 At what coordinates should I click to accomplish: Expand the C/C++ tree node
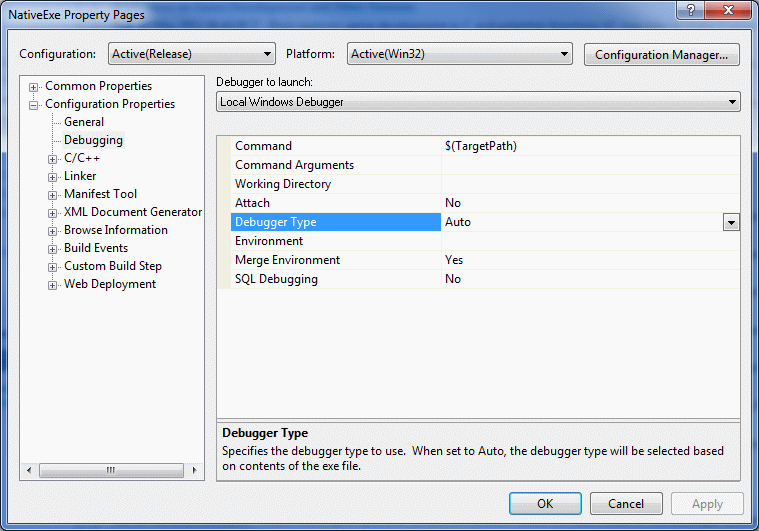pyautogui.click(x=53, y=158)
